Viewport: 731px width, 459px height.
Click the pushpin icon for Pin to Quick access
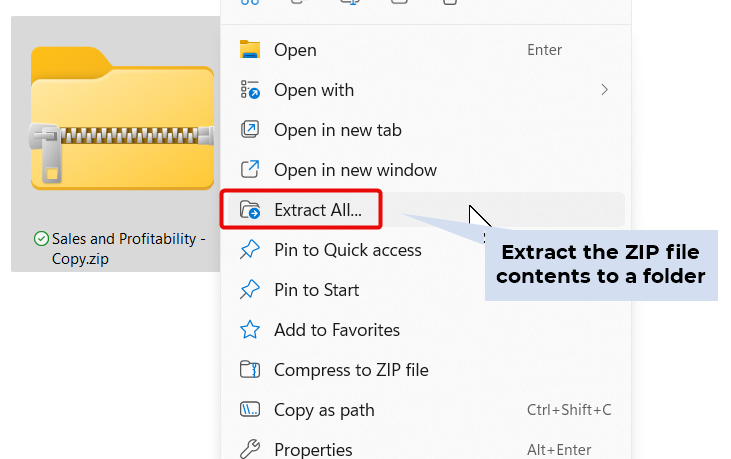pos(250,250)
